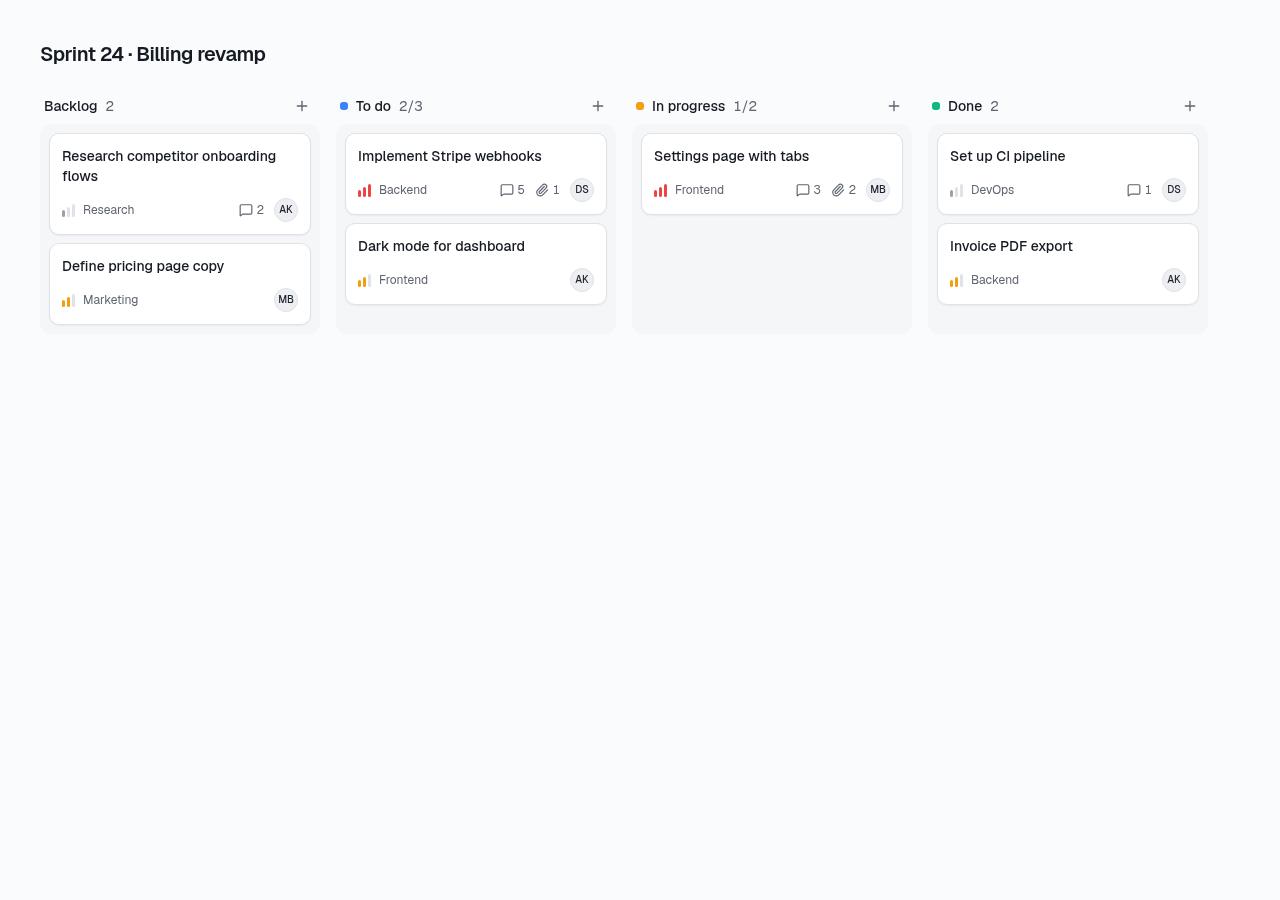Image resolution: width=1280 pixels, height=900 pixels.
Task: Open the Dark mode for dashboard card
Action: 476,264
